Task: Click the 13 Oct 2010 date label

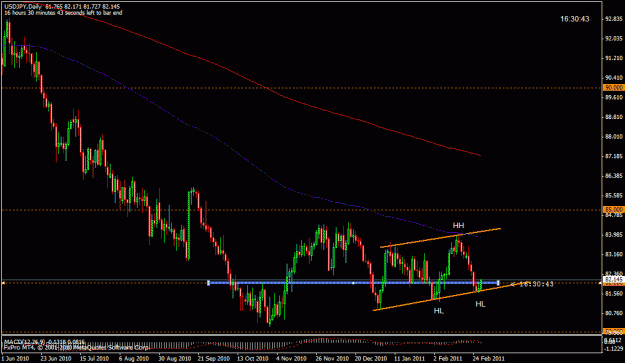Action: coord(252,359)
